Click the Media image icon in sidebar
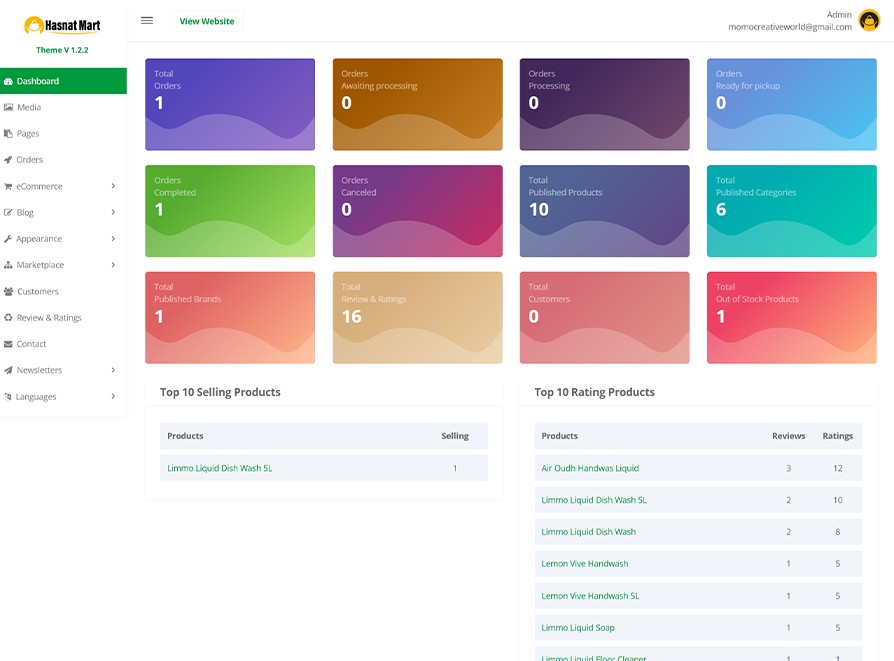The width and height of the screenshot is (894, 661). (9, 107)
